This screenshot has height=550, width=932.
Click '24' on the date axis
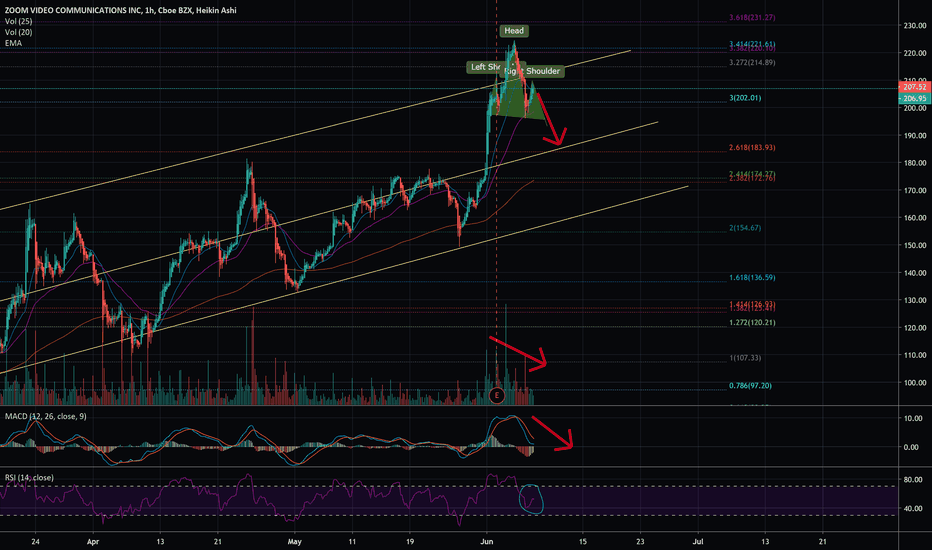[36, 542]
